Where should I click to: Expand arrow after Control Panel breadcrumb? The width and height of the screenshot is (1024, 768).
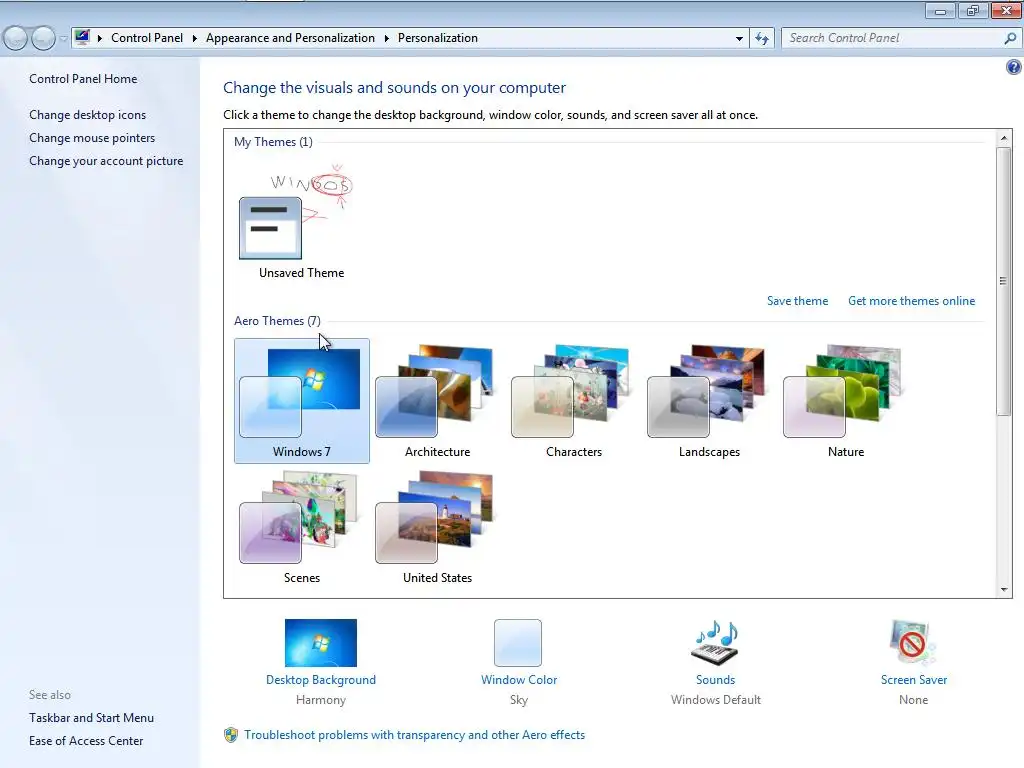(195, 39)
